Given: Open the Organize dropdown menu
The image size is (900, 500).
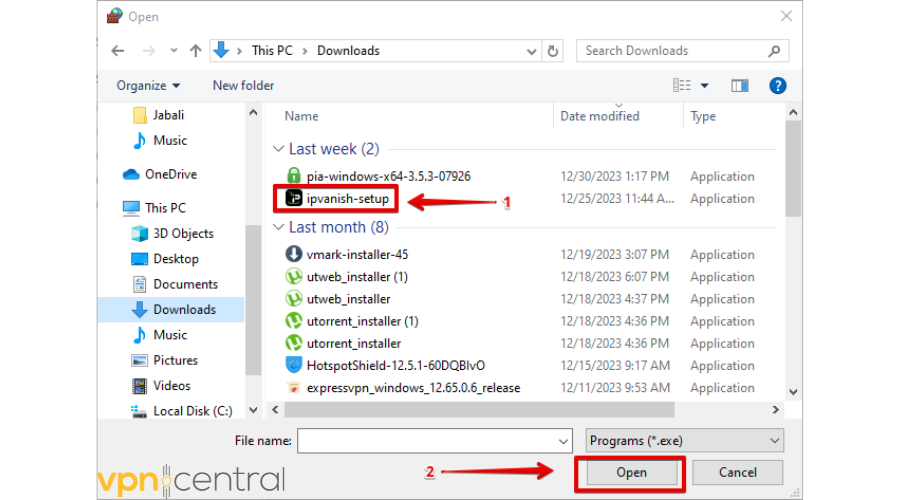Looking at the screenshot, I should (x=148, y=86).
